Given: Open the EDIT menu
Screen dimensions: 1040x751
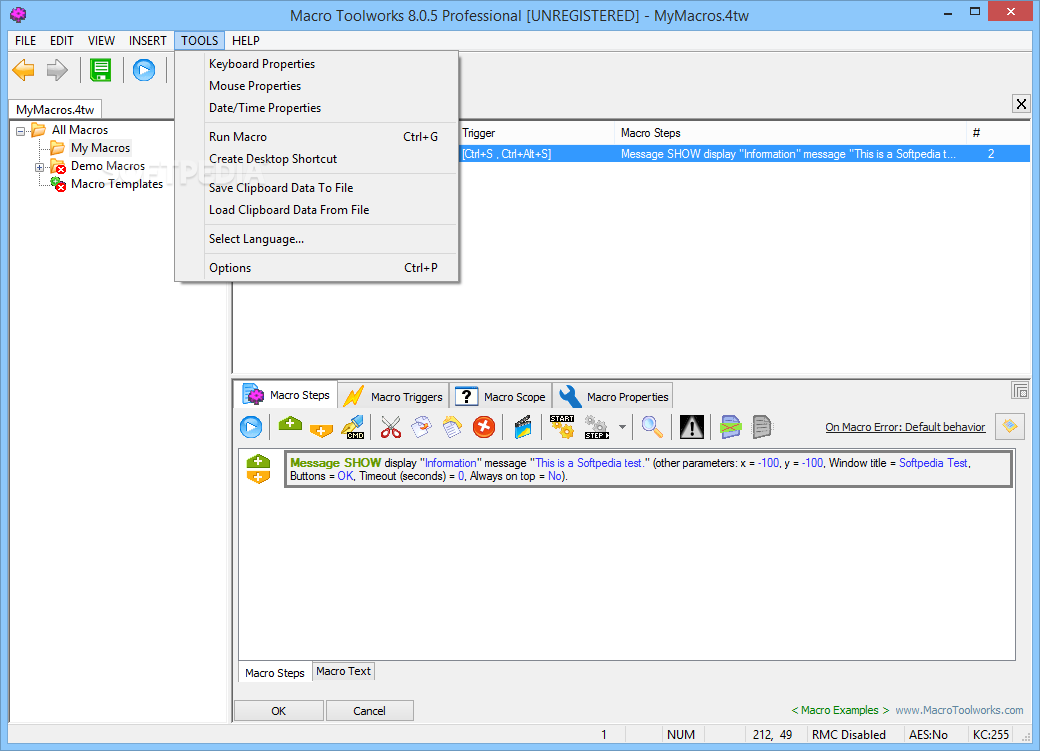Looking at the screenshot, I should 62,40.
